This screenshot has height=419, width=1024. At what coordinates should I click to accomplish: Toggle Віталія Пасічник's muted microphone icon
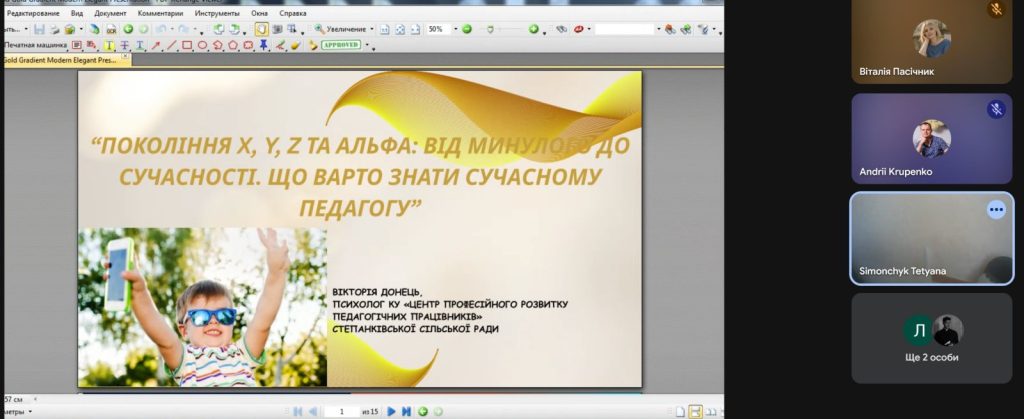(996, 9)
